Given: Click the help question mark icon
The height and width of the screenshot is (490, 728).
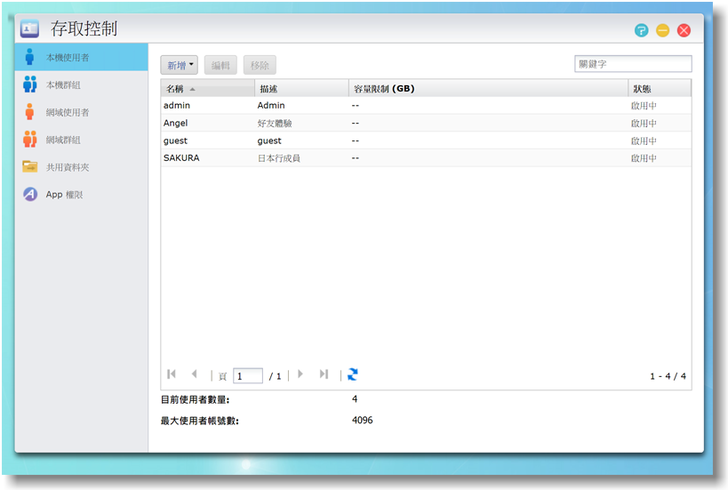Looking at the screenshot, I should click(x=641, y=30).
